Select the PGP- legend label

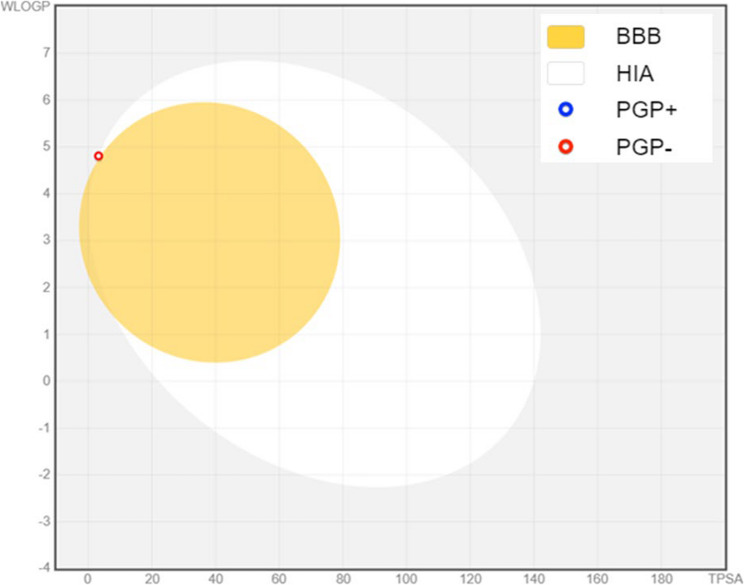click(x=644, y=147)
